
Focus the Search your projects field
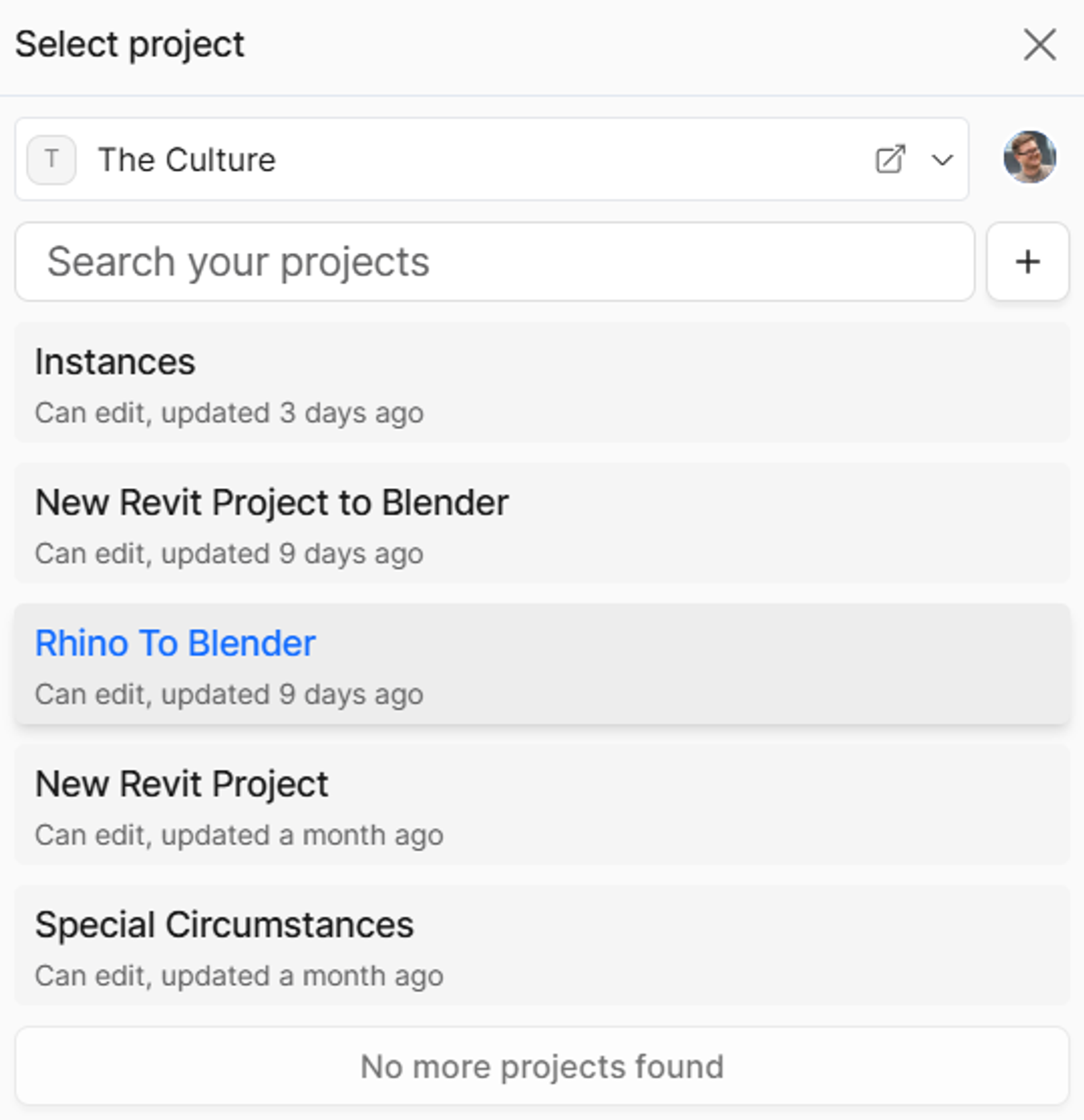pos(494,262)
